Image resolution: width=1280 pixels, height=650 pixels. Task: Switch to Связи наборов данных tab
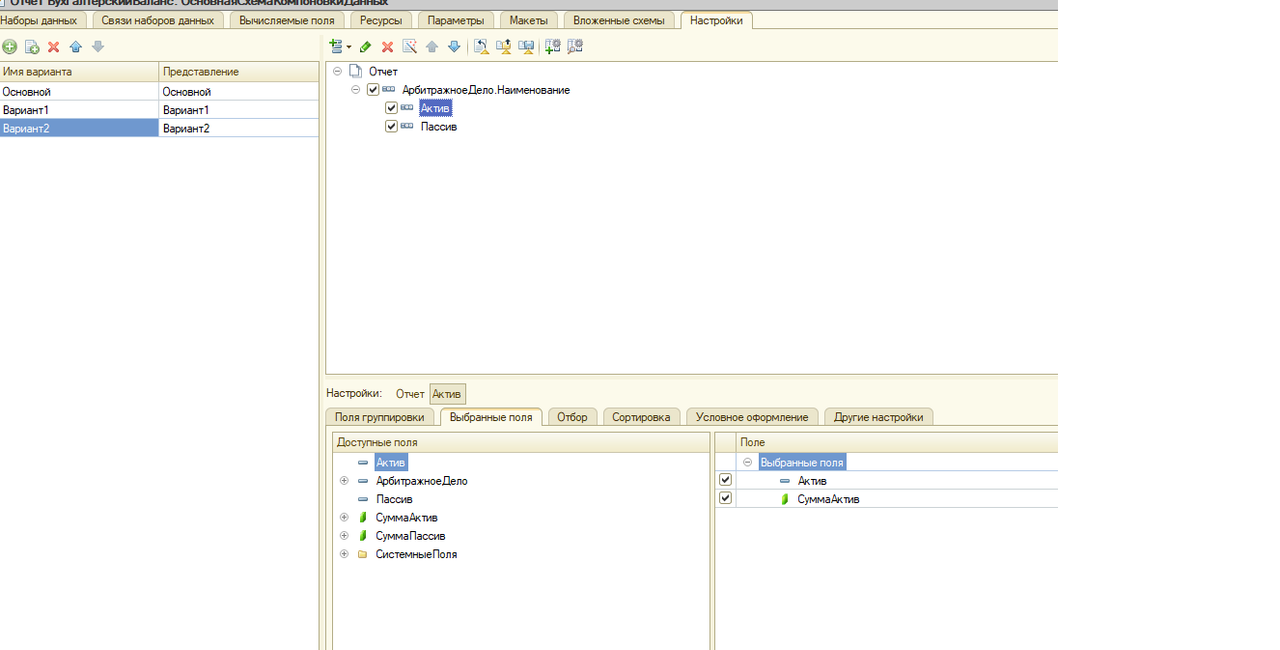tap(158, 20)
